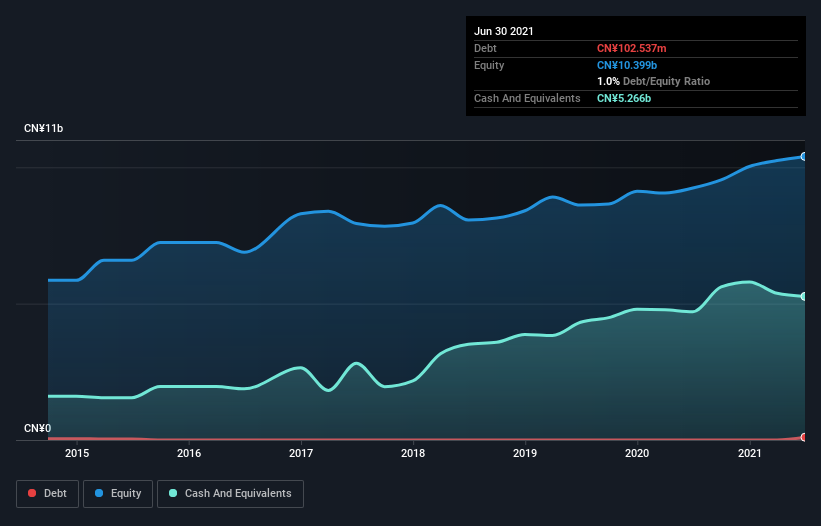Click the 2021 x-axis label

750,453
